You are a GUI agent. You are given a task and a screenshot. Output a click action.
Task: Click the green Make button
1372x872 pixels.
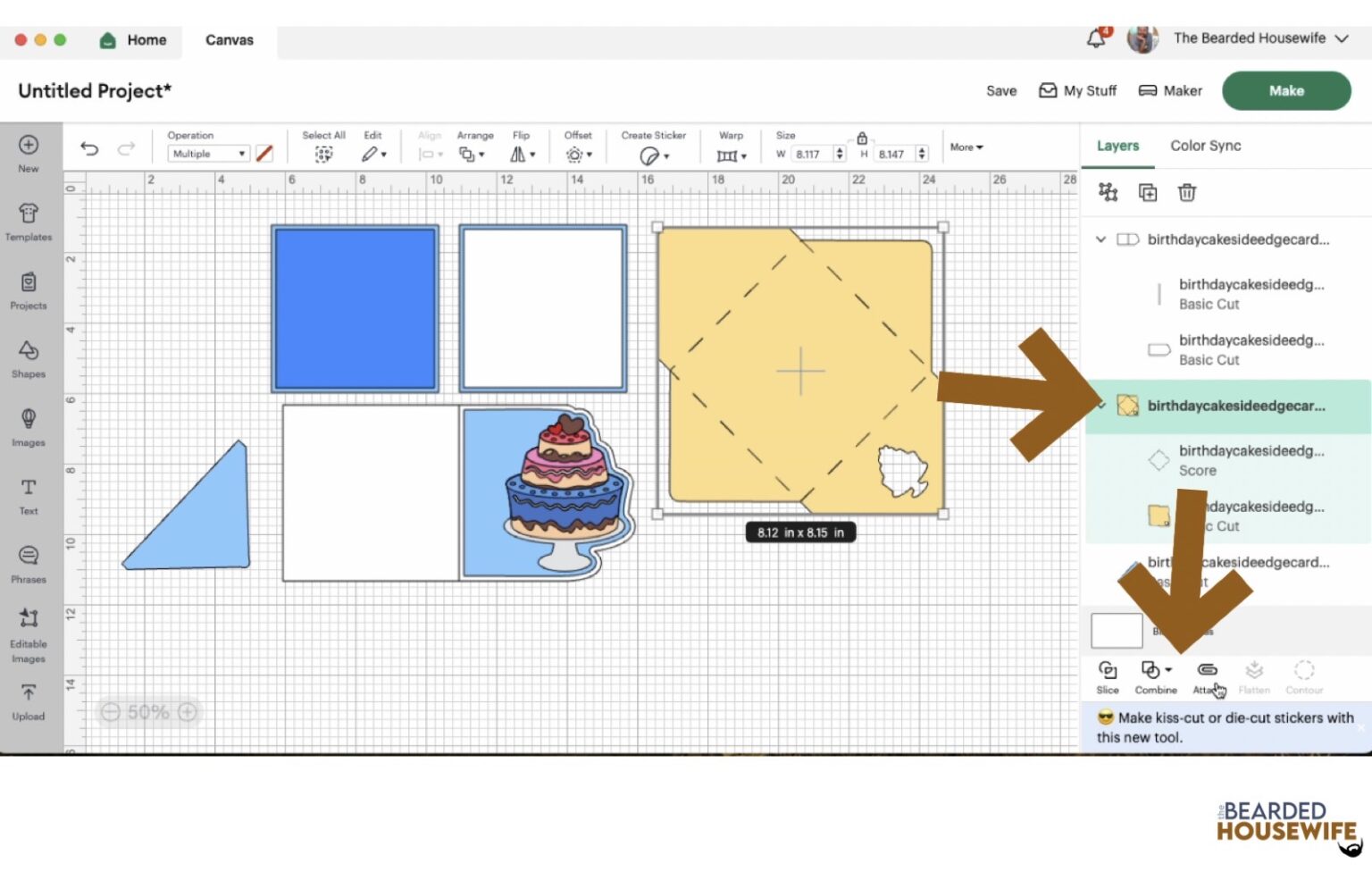(x=1285, y=91)
